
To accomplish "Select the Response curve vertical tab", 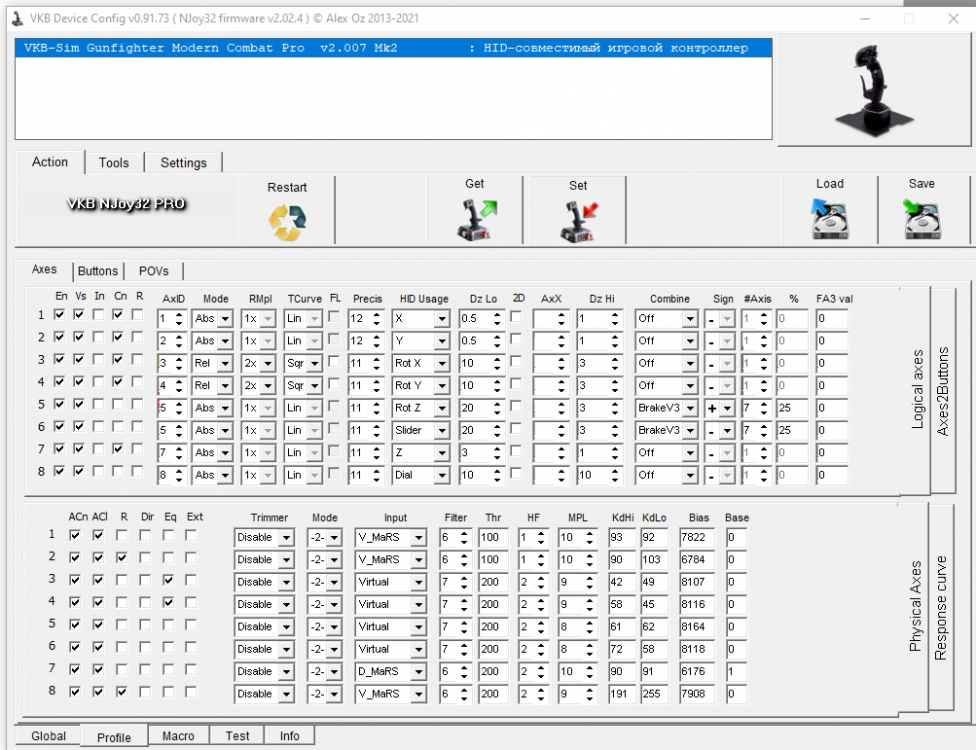I will 941,607.
